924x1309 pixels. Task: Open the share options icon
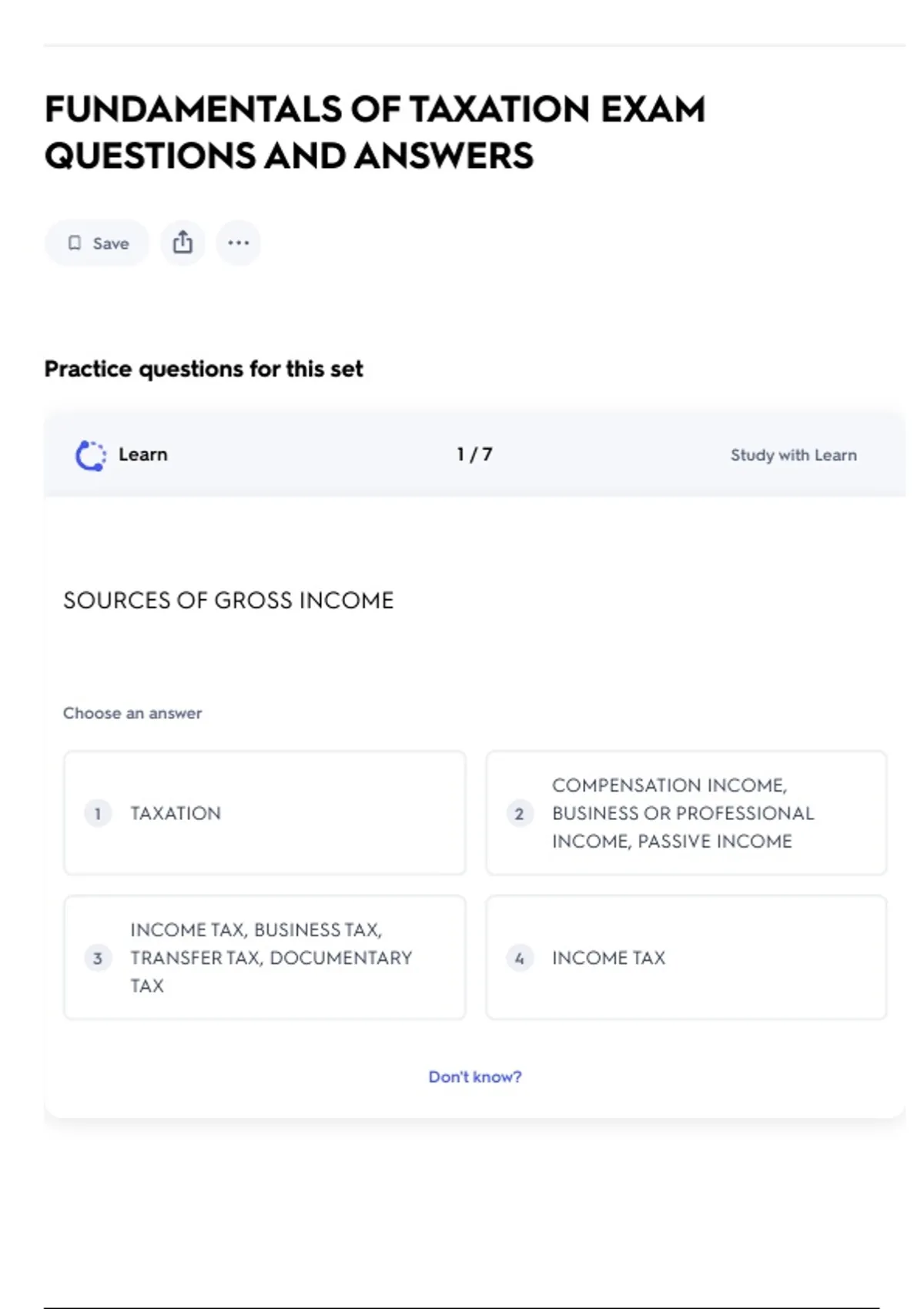click(x=182, y=243)
